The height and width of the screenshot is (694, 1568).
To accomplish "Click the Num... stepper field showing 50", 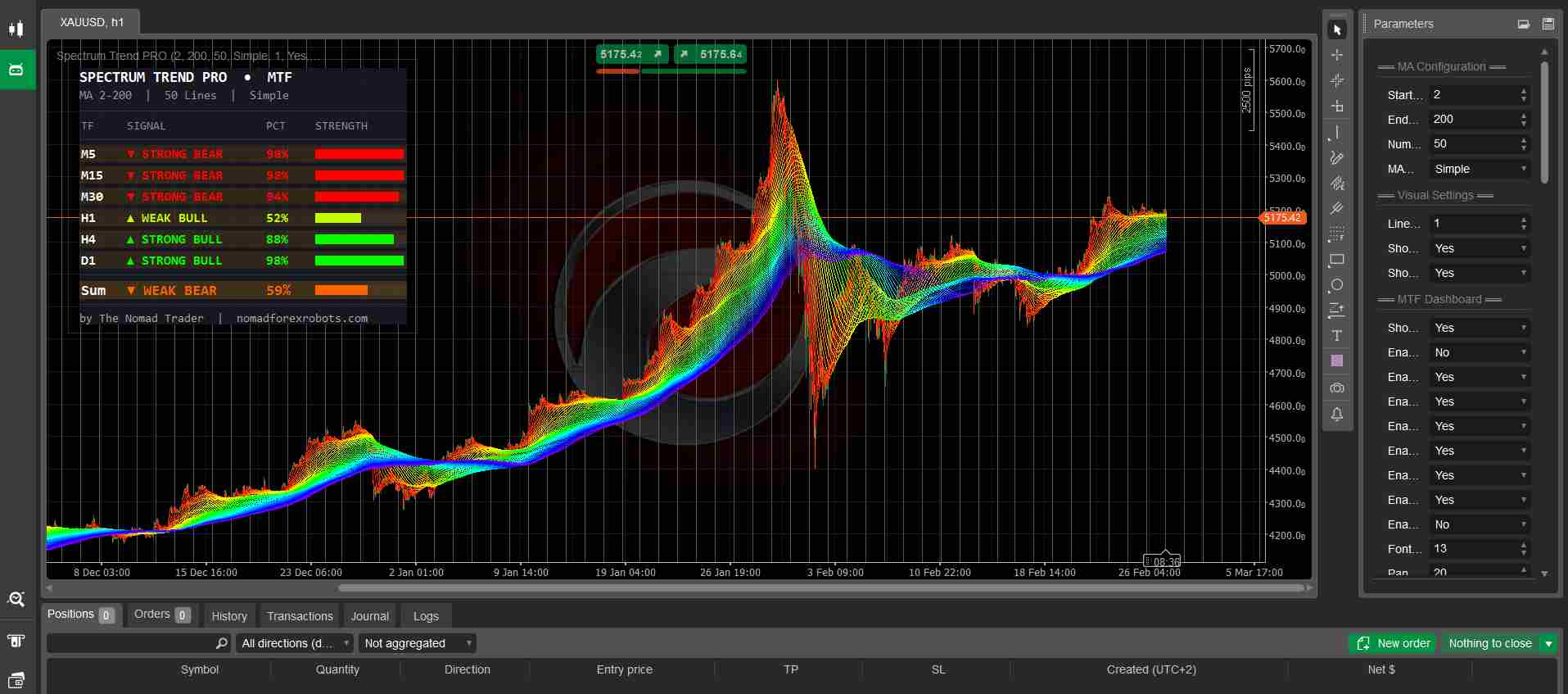I will 1480,143.
